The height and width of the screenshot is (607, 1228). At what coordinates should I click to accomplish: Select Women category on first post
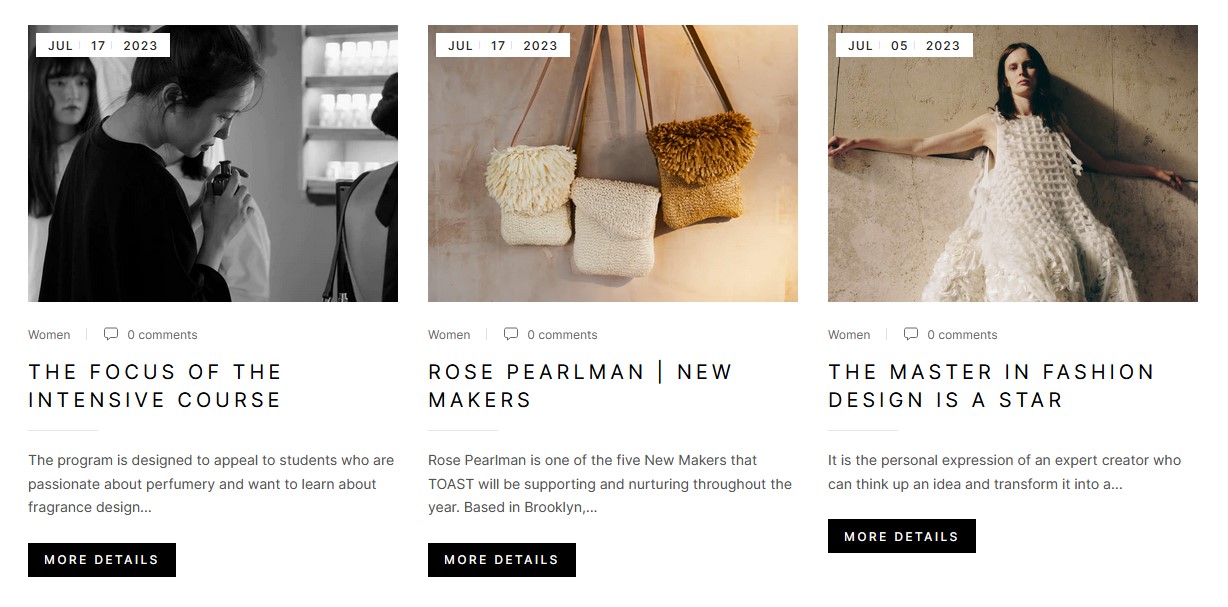point(49,335)
